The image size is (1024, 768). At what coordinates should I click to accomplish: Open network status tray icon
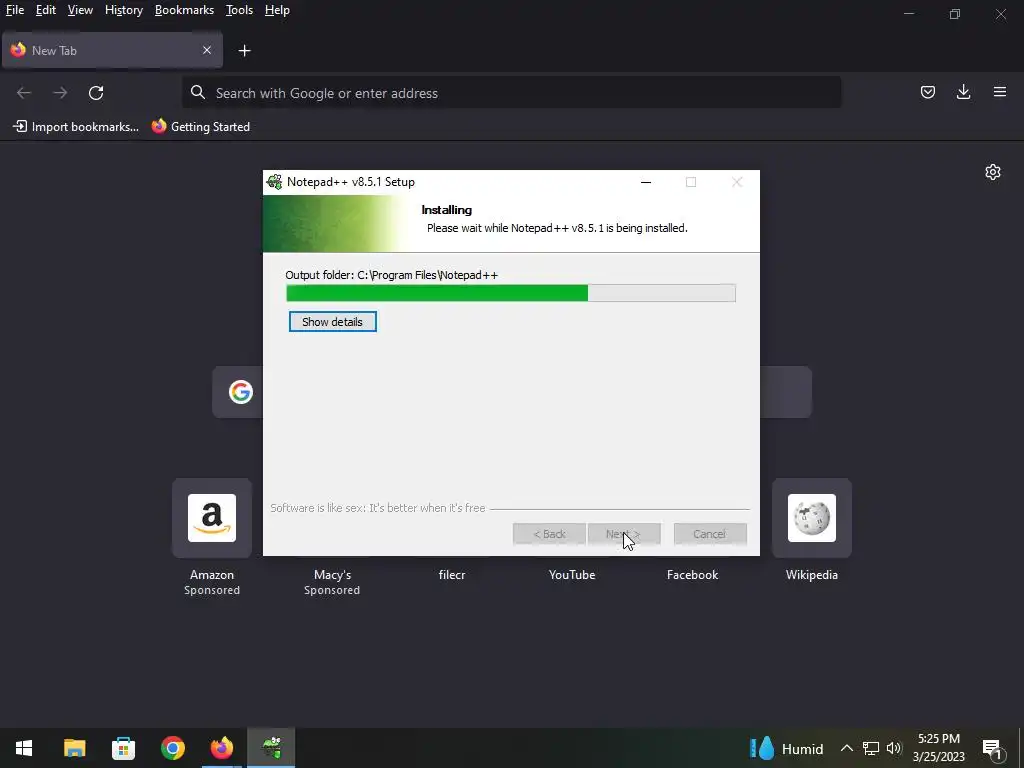871,748
